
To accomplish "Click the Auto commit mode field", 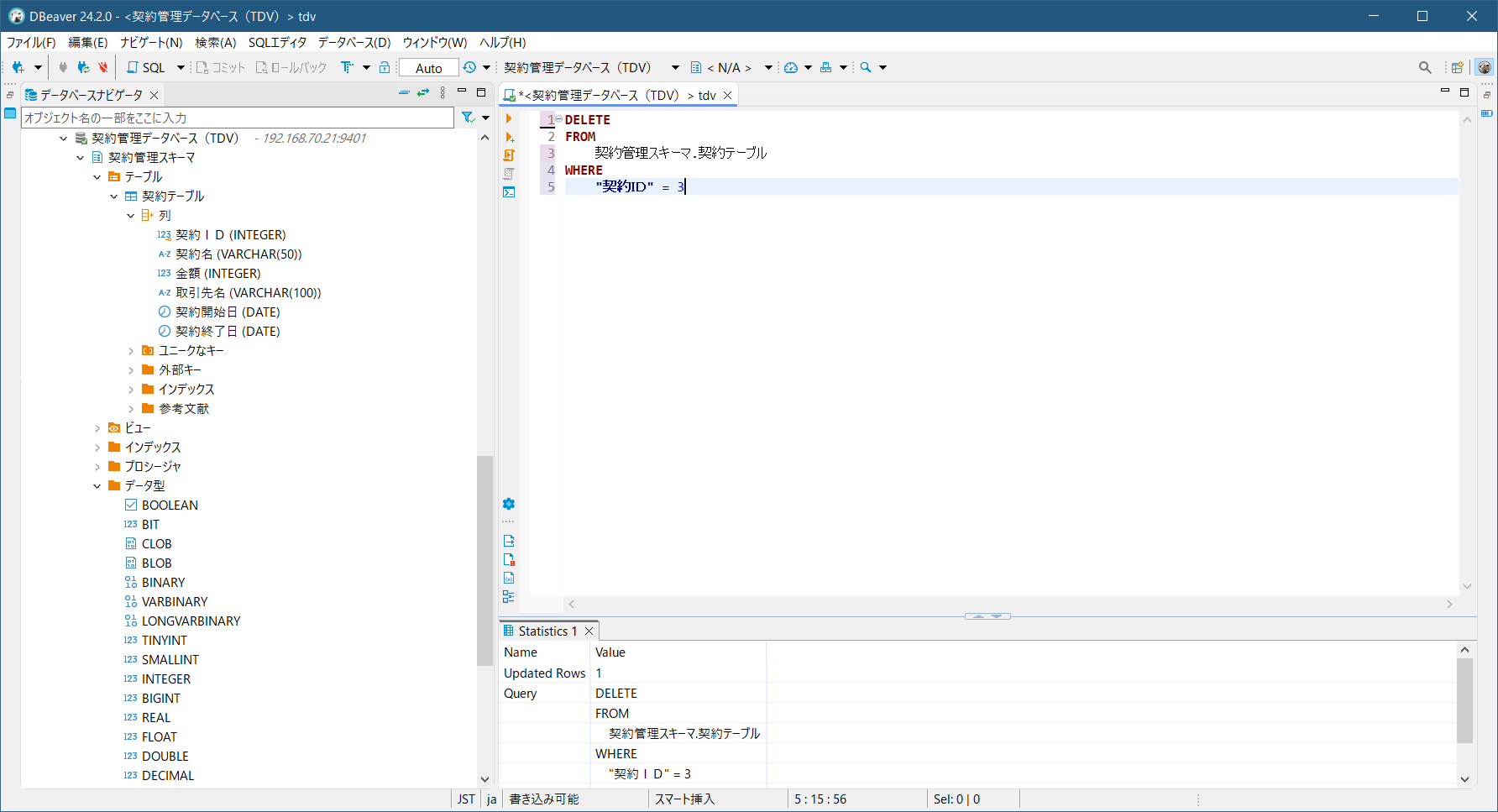I will click(429, 68).
